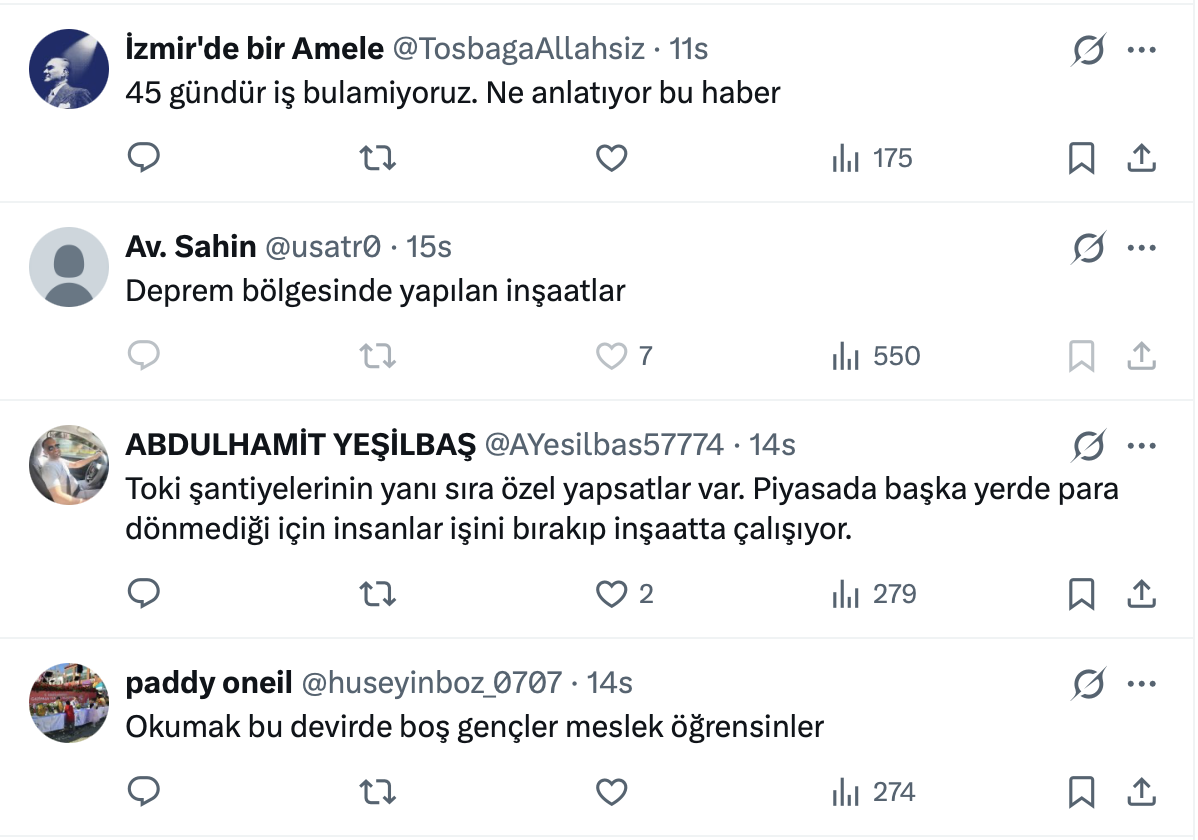This screenshot has width=1198, height=840.
Task: Click paddy oneil's profile picture
Action: 68,702
